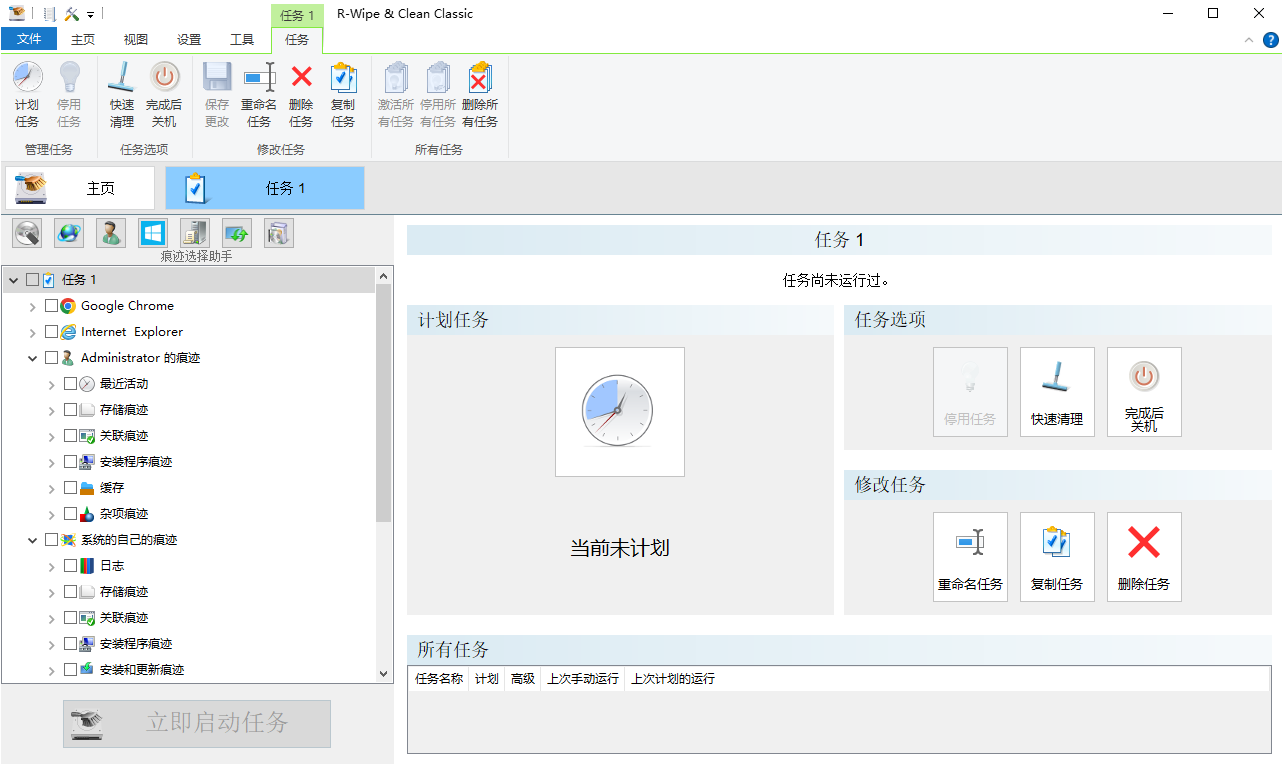Click the disc icon in 痕迹选择助手

pos(27,233)
